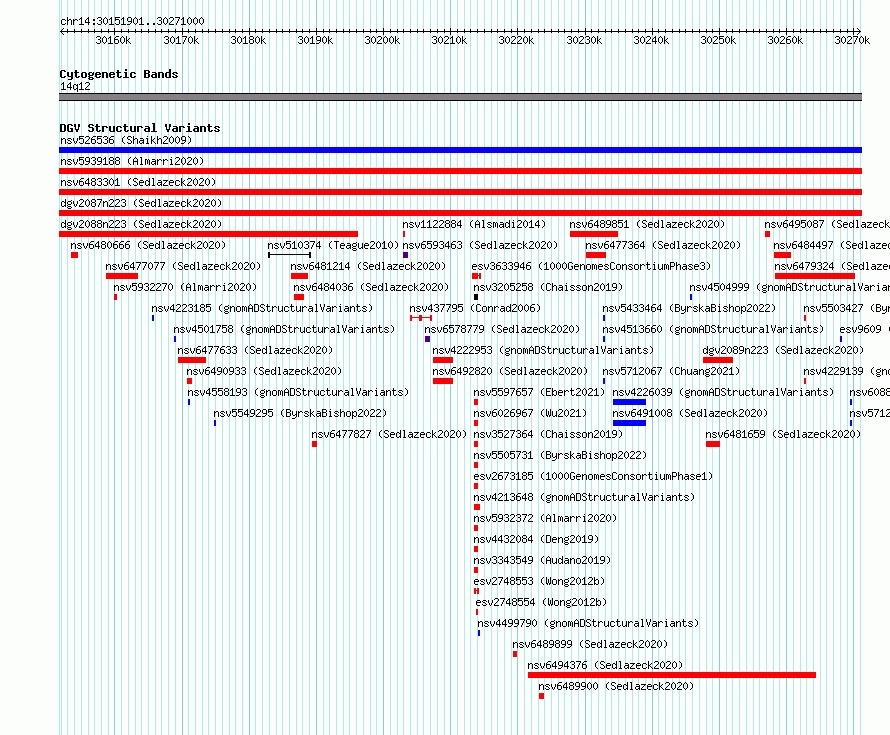Viewport: 890px width, 735px height.
Task: Click label esv2748553 (Wong2012b)
Action: click(539, 581)
